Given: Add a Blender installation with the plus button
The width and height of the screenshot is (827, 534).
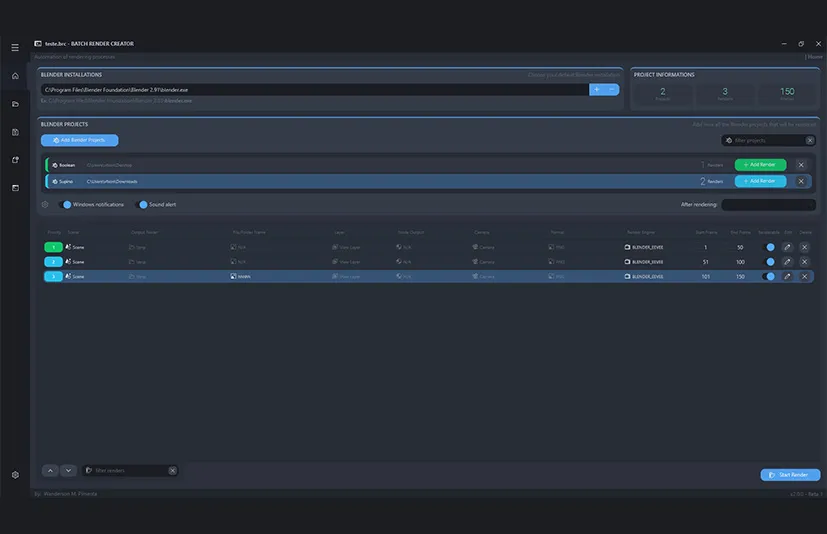Looking at the screenshot, I should pyautogui.click(x=597, y=90).
